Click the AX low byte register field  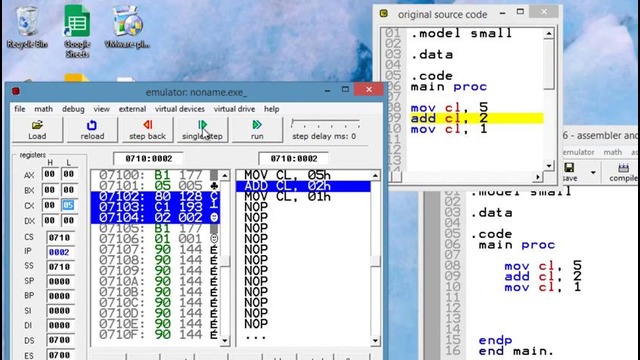point(69,174)
